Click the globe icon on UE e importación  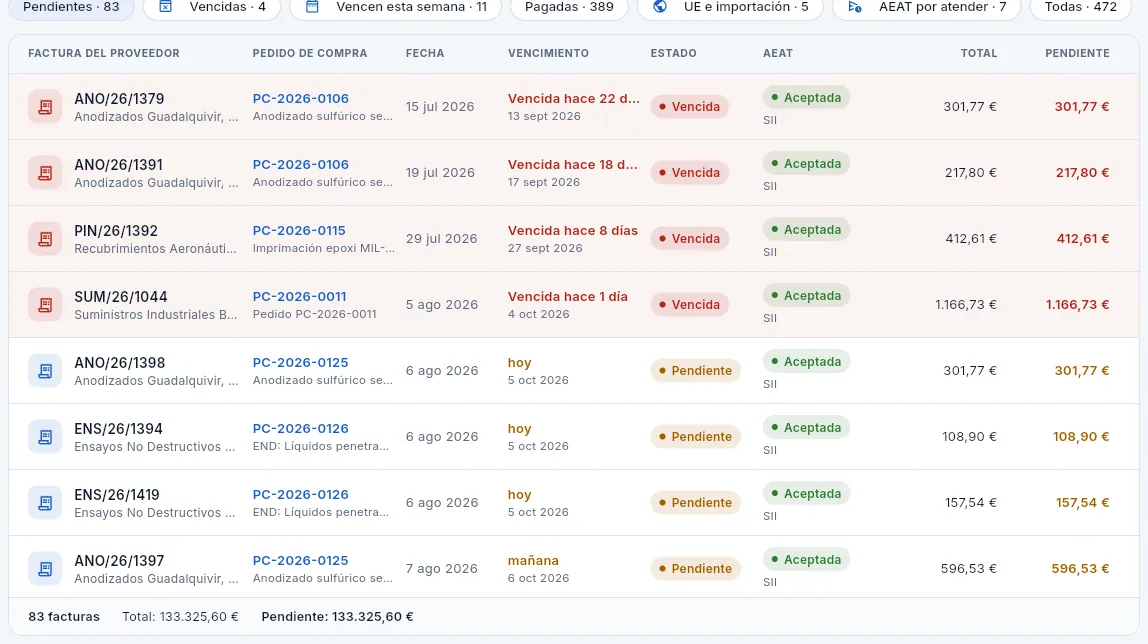pyautogui.click(x=660, y=7)
